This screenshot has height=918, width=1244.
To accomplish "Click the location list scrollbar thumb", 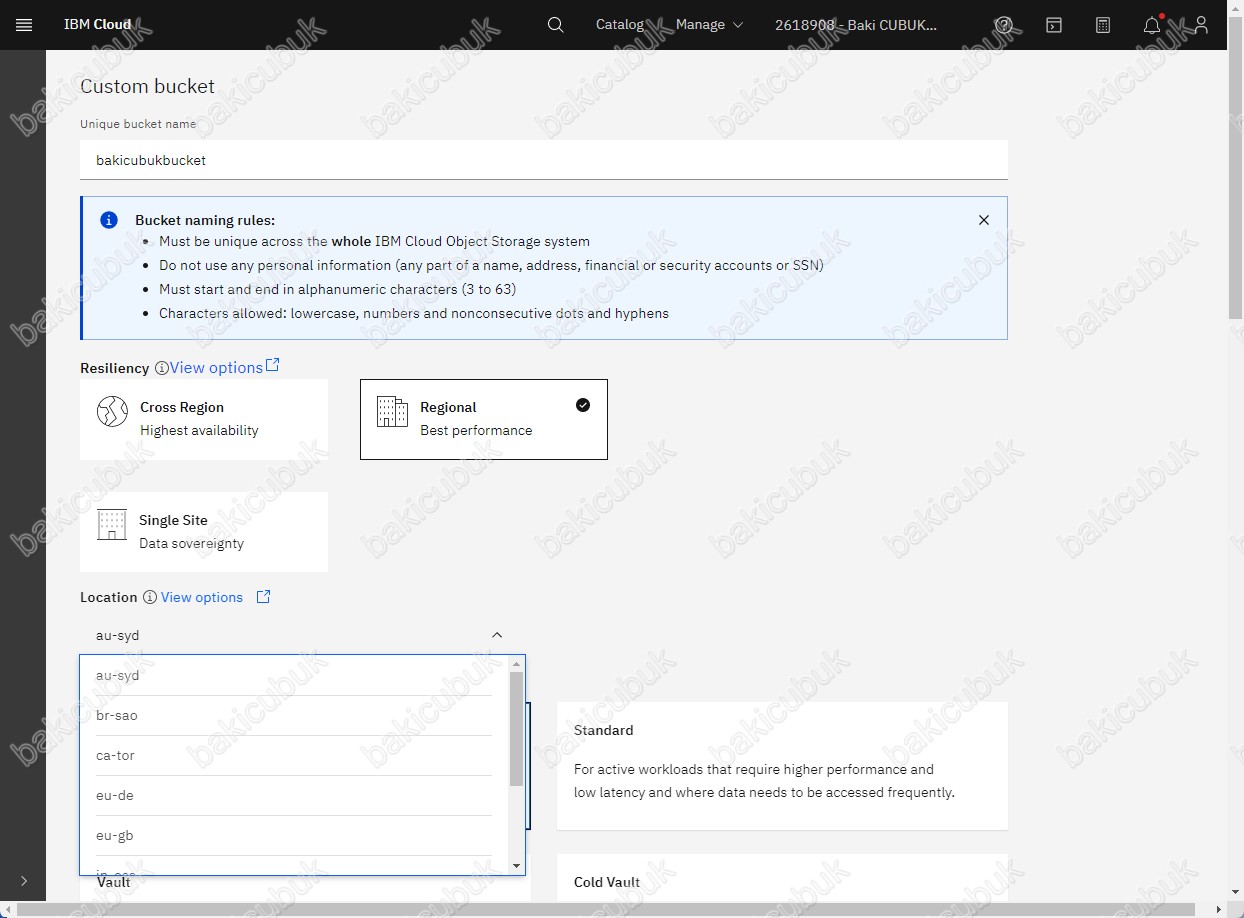I will coord(517,729).
